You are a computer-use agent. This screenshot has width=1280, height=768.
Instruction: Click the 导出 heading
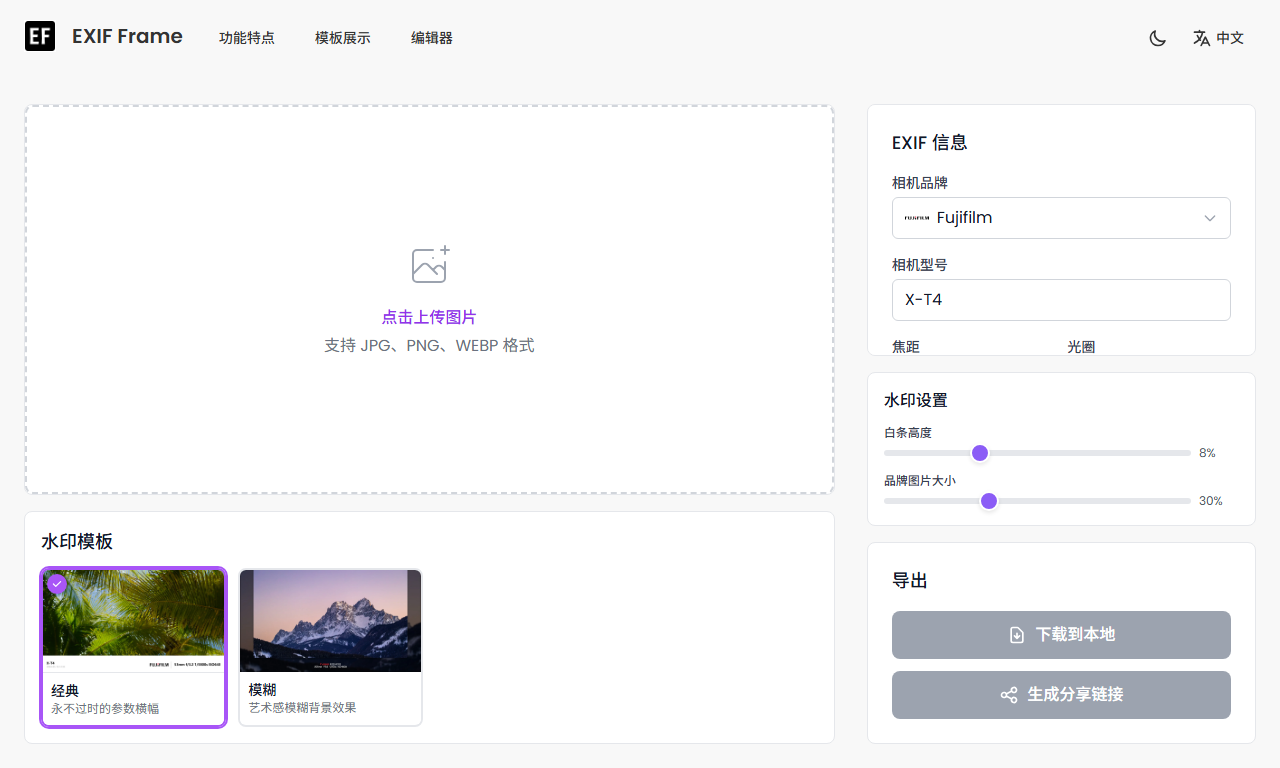pyautogui.click(x=910, y=581)
